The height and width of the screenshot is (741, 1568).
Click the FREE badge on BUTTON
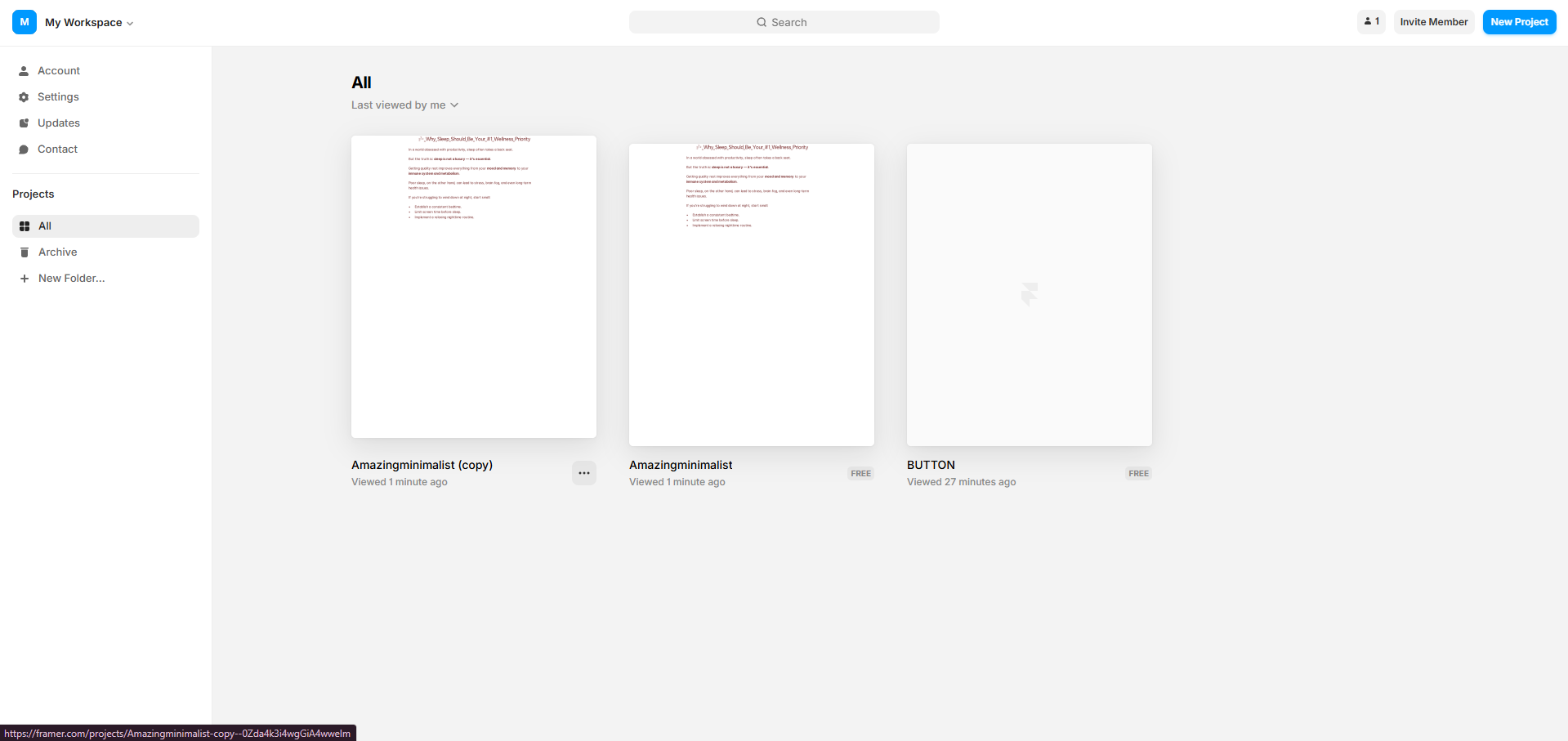(x=1138, y=474)
